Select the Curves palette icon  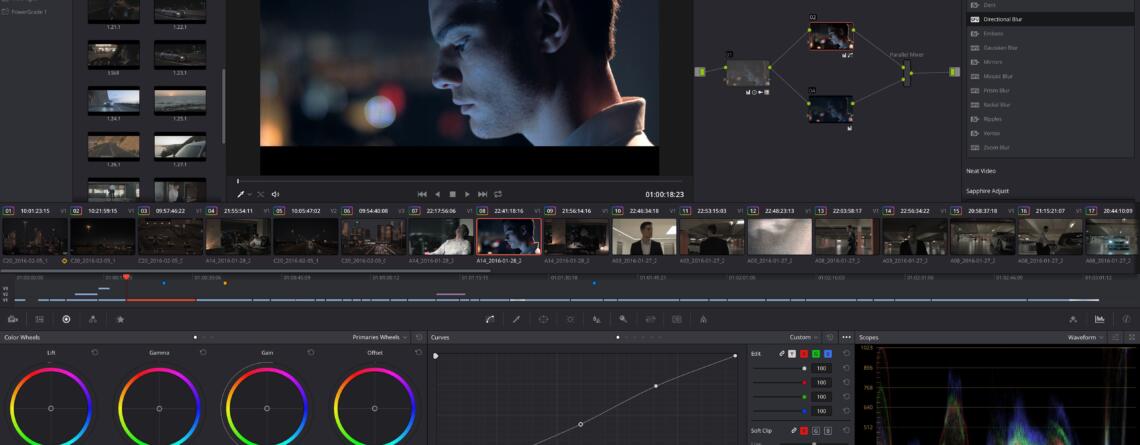[x=490, y=318]
